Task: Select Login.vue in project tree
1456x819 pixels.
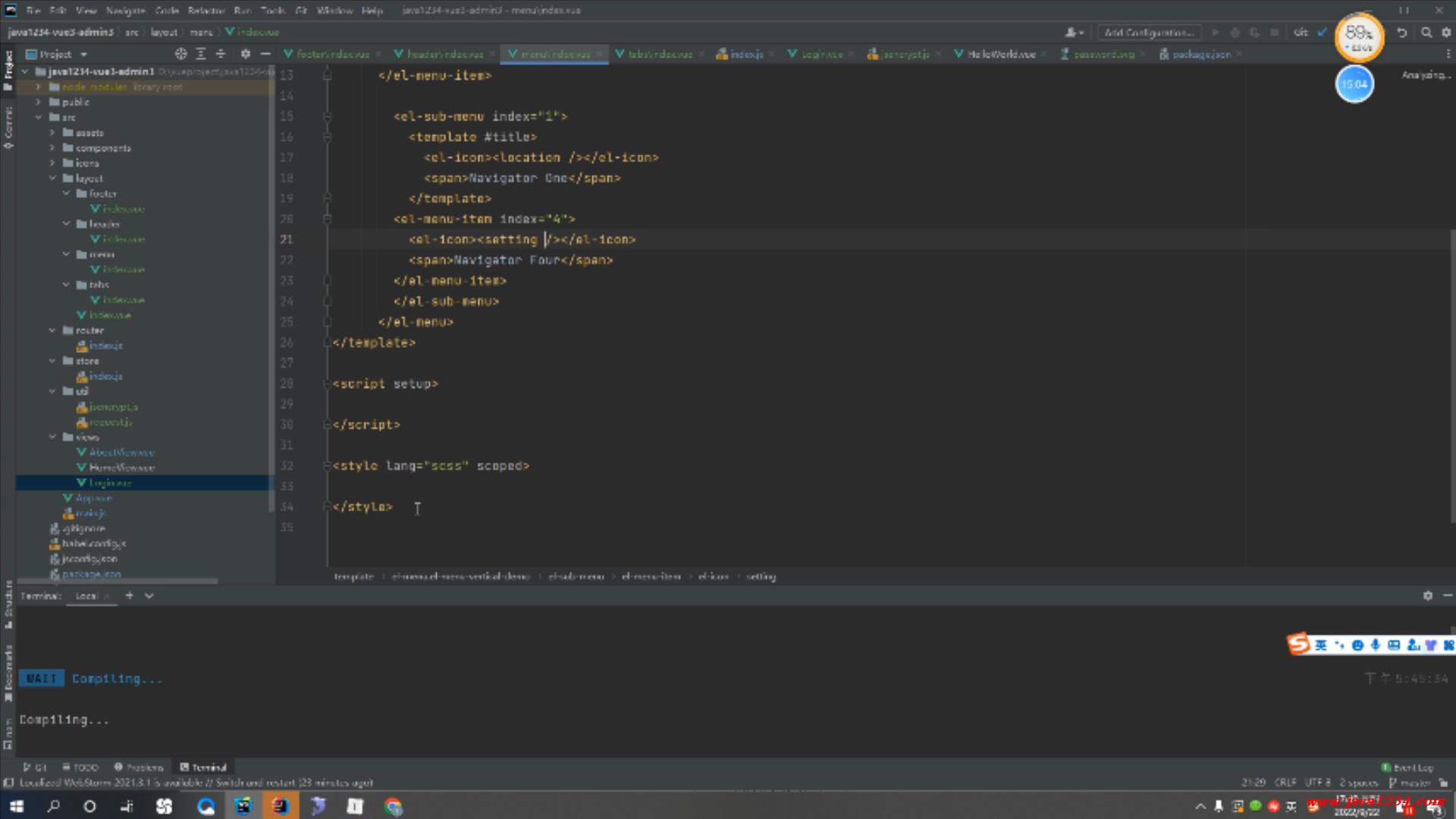Action: (110, 482)
